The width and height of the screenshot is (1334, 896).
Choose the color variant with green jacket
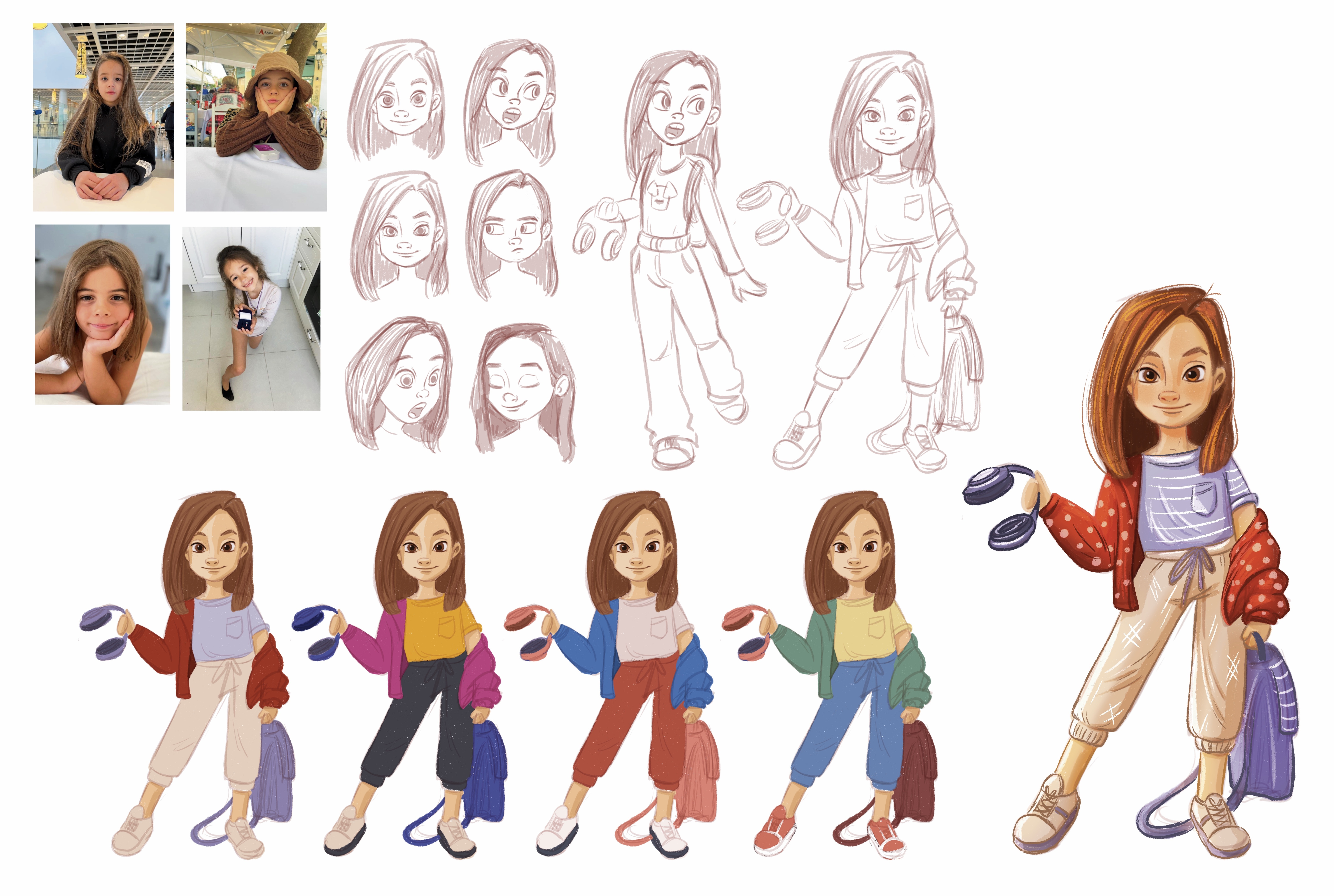click(829, 675)
